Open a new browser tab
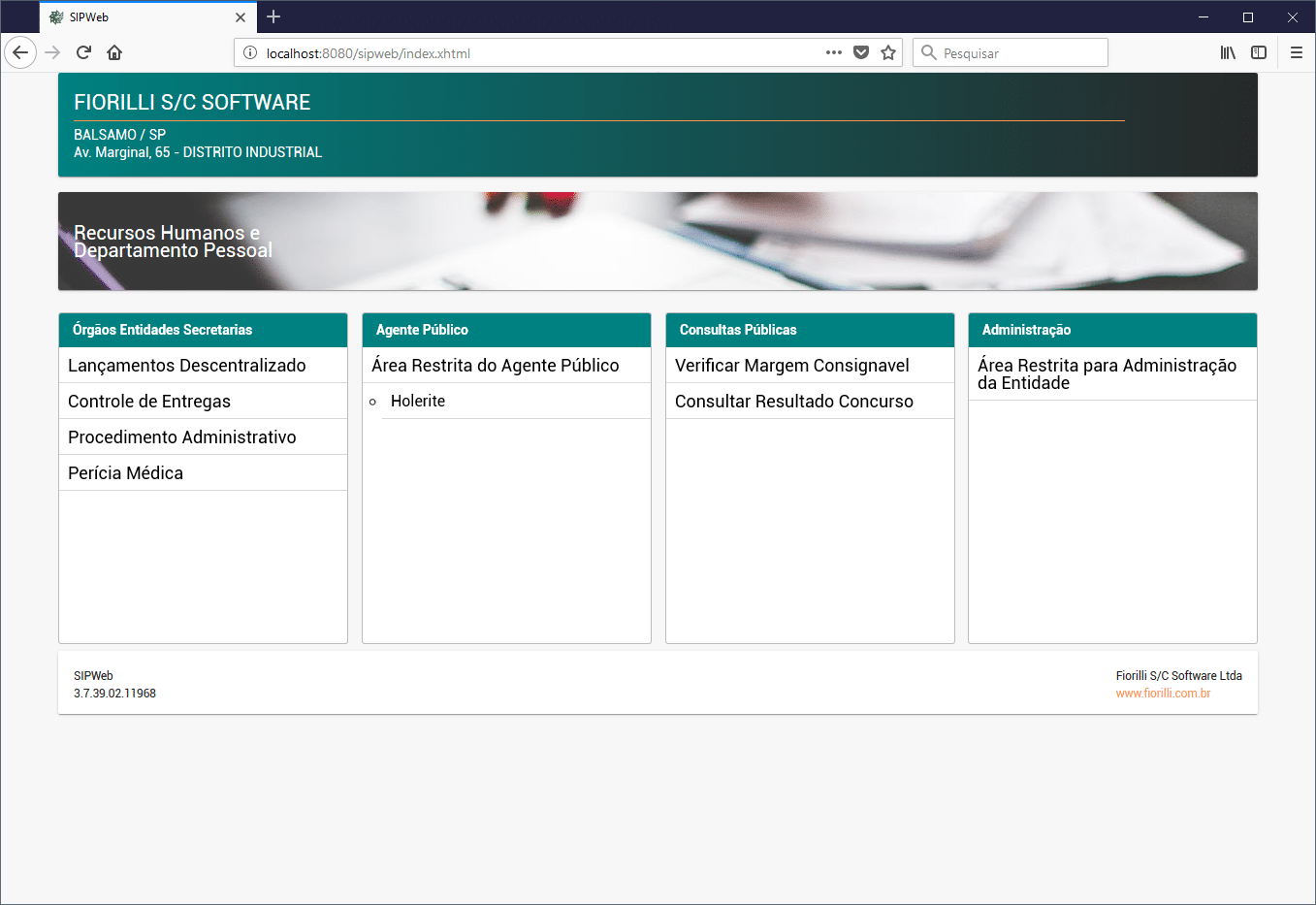 273,16
